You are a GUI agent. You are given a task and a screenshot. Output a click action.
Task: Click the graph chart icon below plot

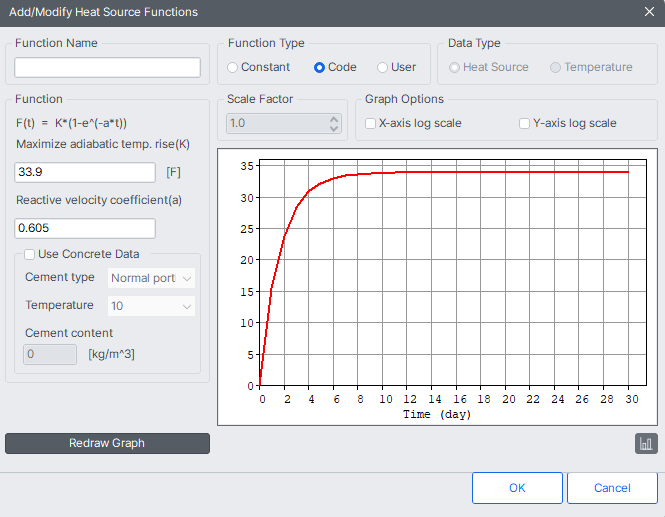[646, 444]
